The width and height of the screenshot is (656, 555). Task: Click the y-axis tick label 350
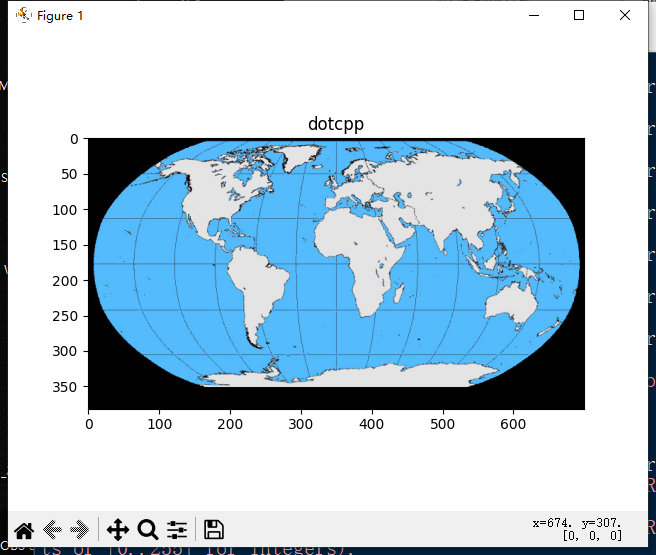[65, 387]
